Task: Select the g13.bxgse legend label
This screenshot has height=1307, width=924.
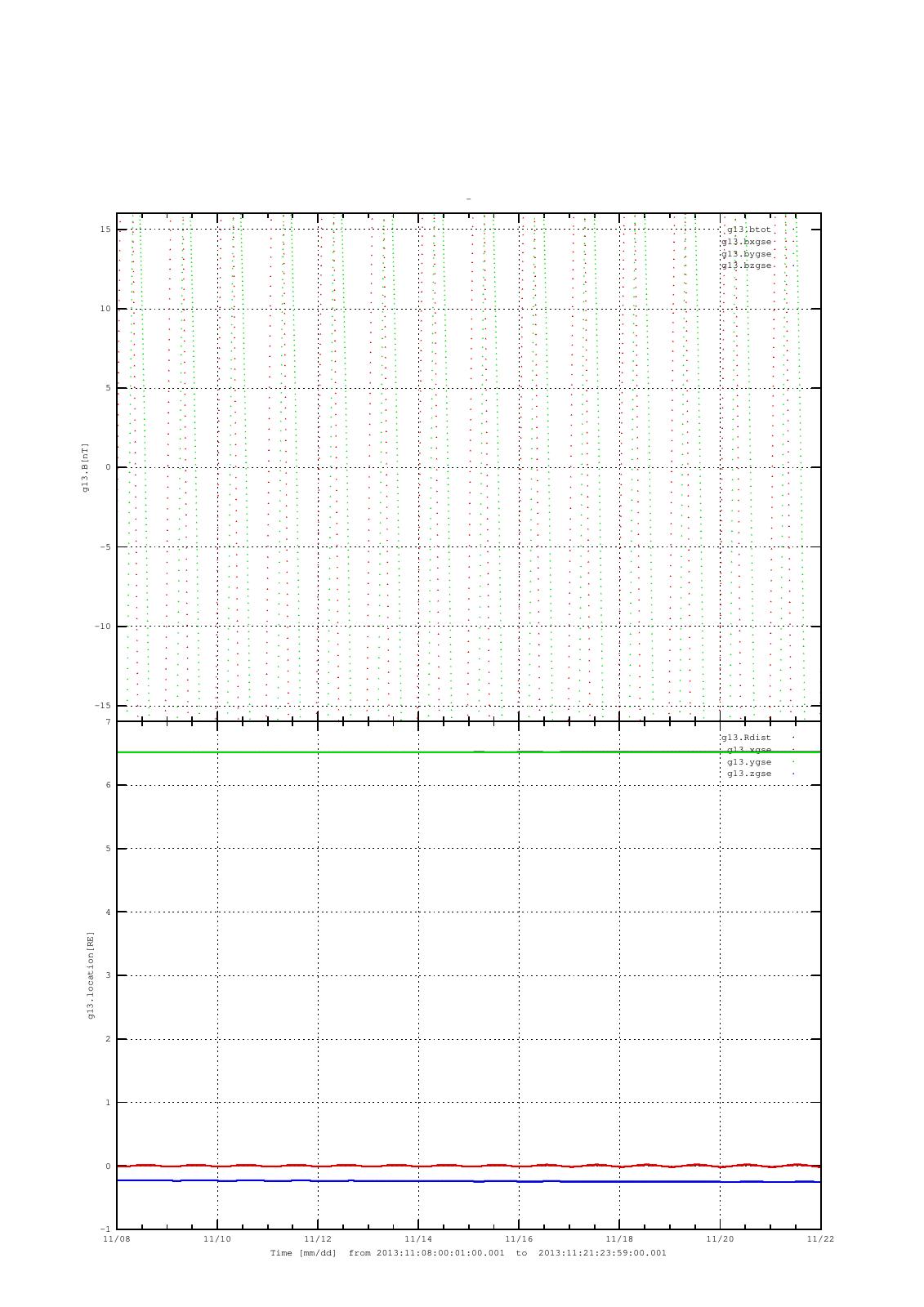Action: point(746,242)
